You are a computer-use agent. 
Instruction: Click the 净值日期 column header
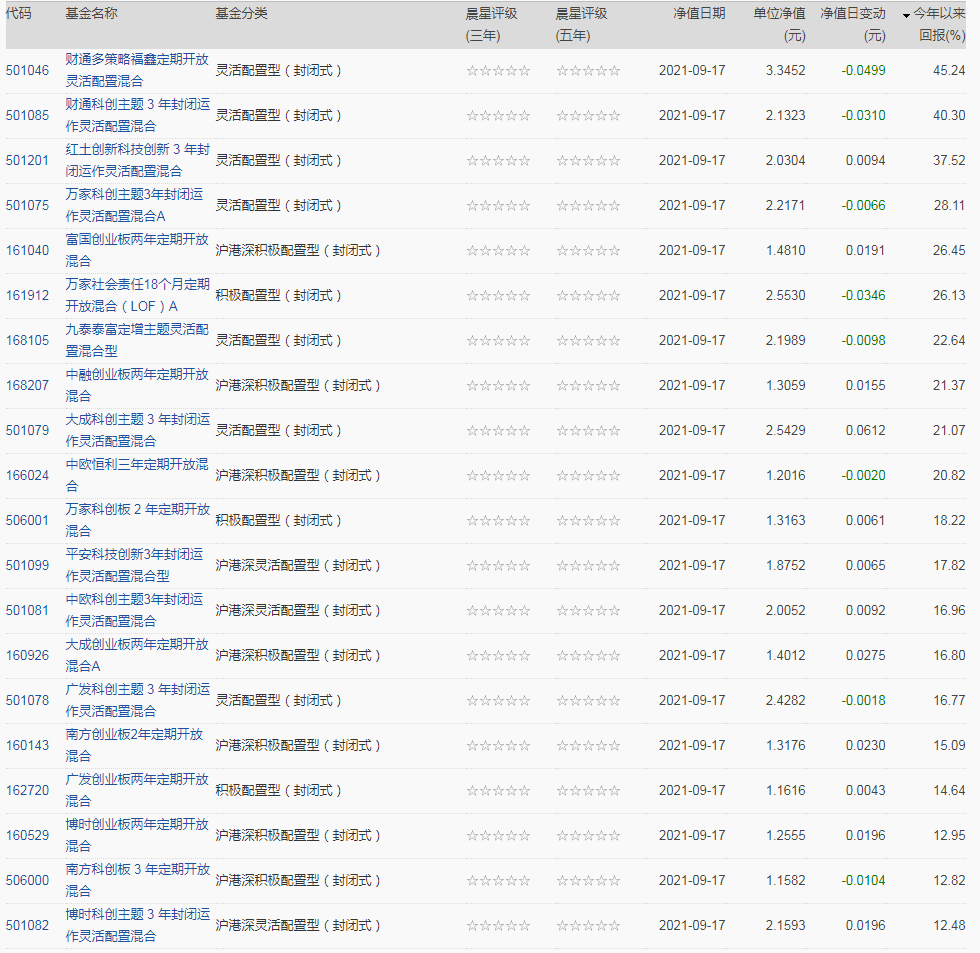coord(699,13)
